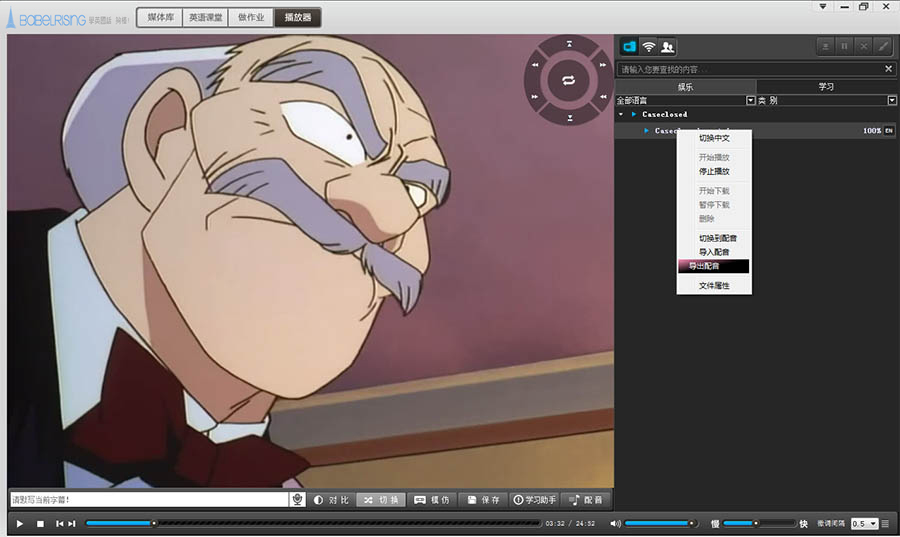
Task: Click the microphone icon beside the subtitle box
Action: pos(297,500)
